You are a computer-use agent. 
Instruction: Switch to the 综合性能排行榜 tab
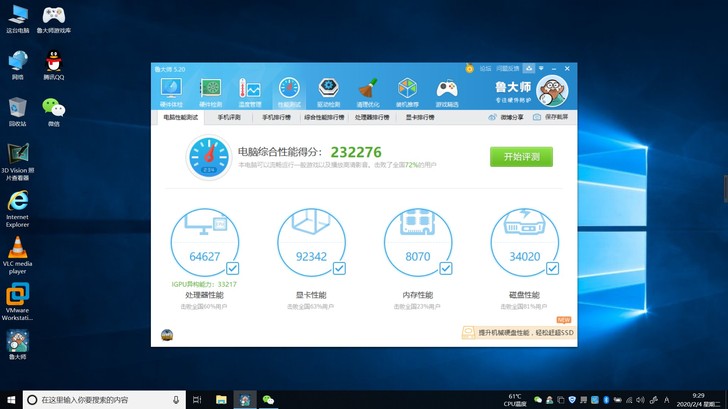click(324, 117)
